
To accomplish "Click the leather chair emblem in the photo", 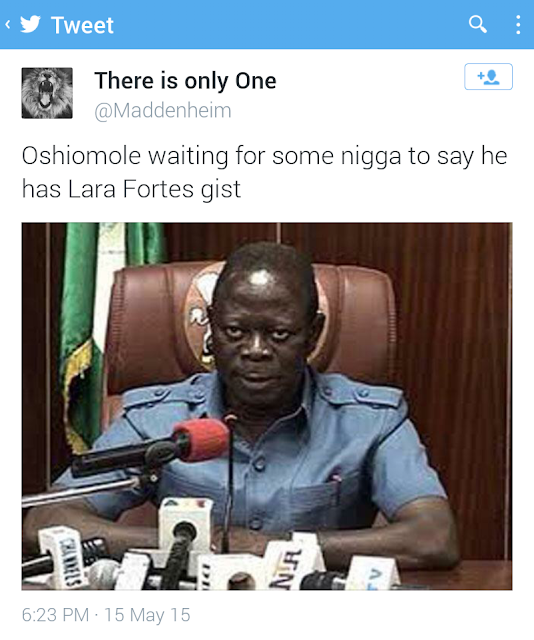I will pyautogui.click(x=203, y=313).
